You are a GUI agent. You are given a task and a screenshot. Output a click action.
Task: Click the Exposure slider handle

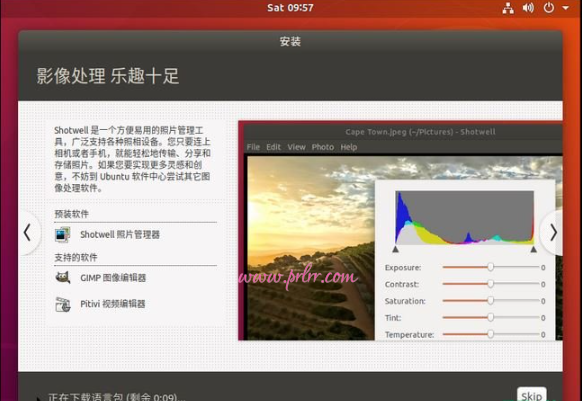coord(490,267)
